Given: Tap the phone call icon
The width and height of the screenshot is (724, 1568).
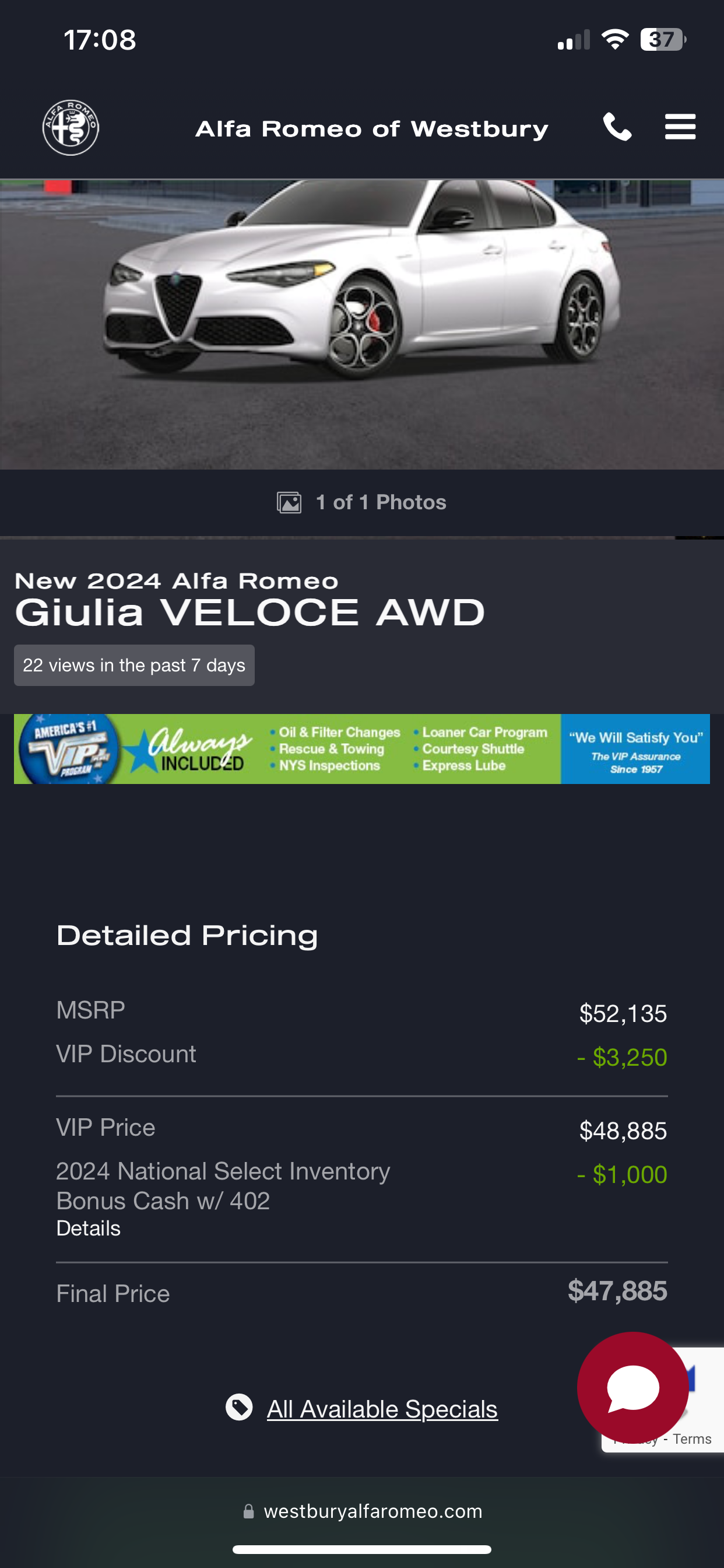Looking at the screenshot, I should [617, 127].
